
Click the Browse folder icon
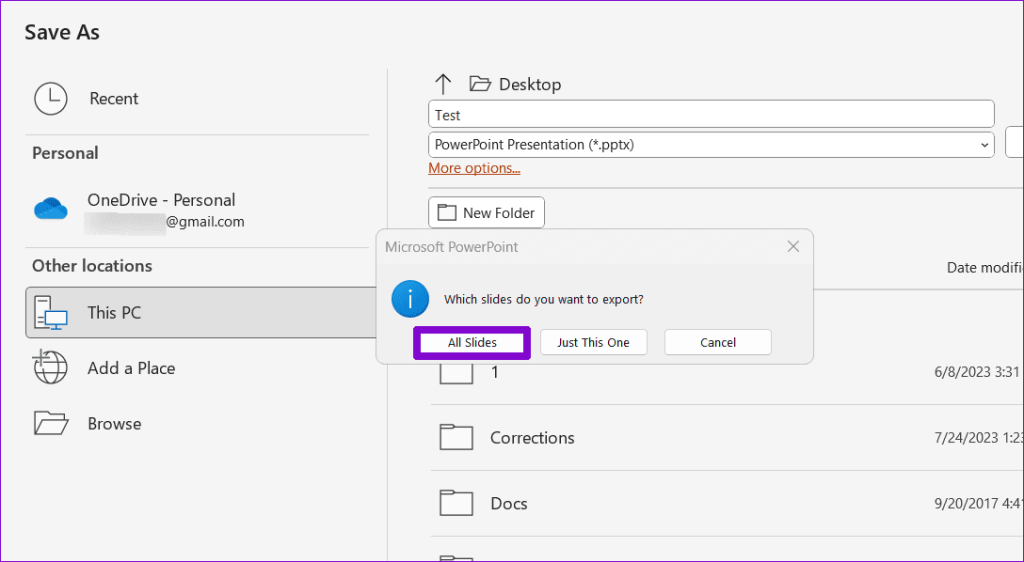(x=51, y=423)
